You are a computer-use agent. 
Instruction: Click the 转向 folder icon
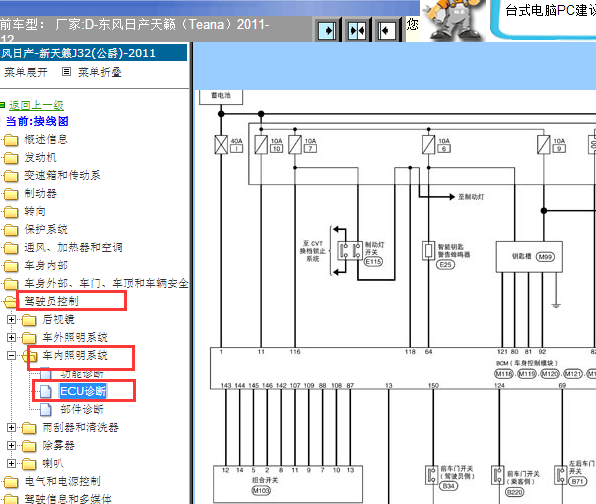(11, 212)
